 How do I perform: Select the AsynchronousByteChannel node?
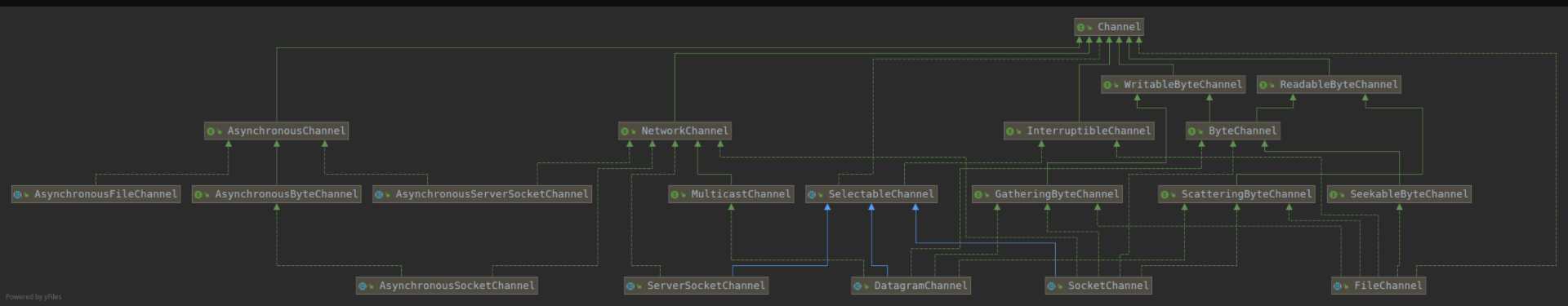tap(277, 194)
